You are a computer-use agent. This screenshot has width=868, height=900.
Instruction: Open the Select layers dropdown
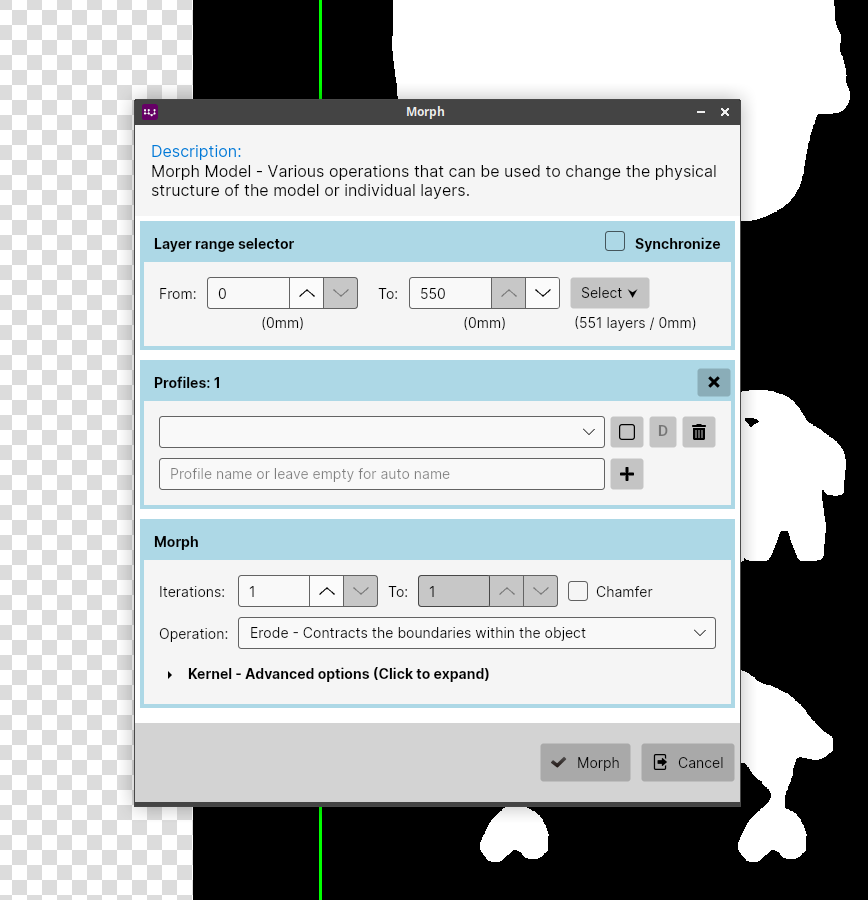(x=609, y=292)
